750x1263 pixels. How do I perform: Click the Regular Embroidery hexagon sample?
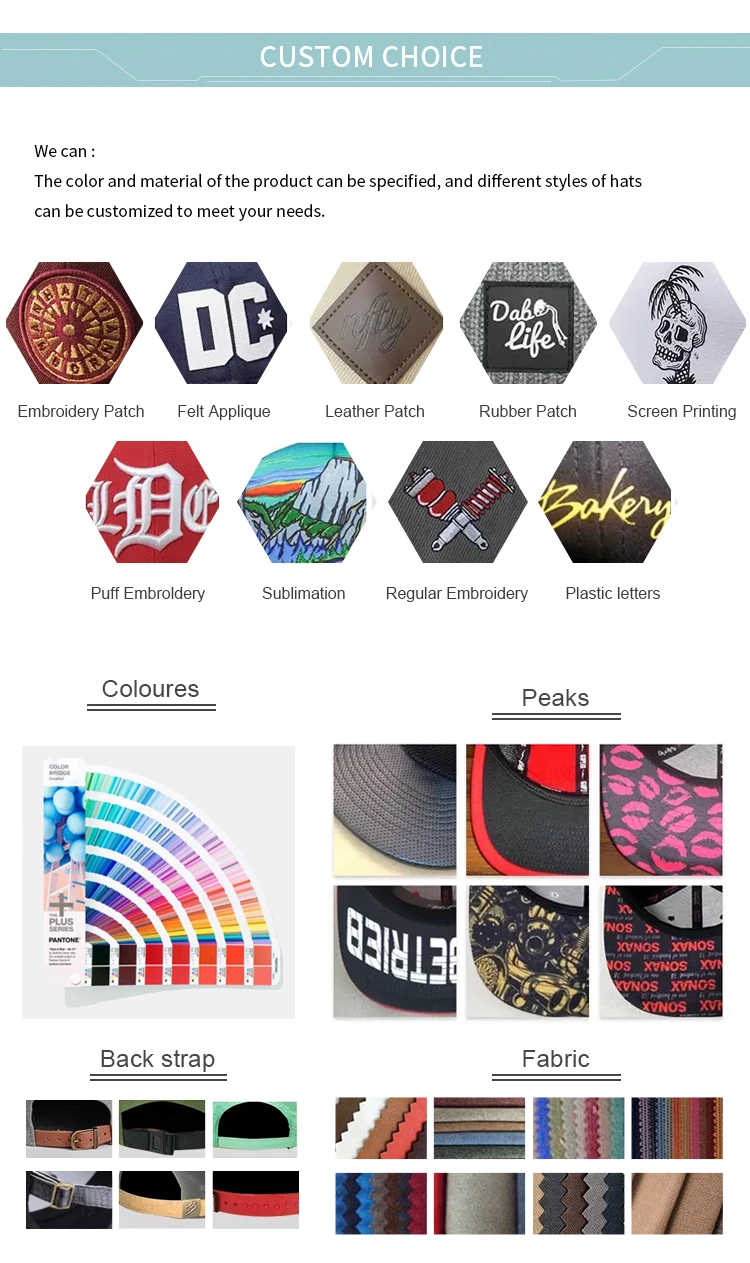coord(457,502)
